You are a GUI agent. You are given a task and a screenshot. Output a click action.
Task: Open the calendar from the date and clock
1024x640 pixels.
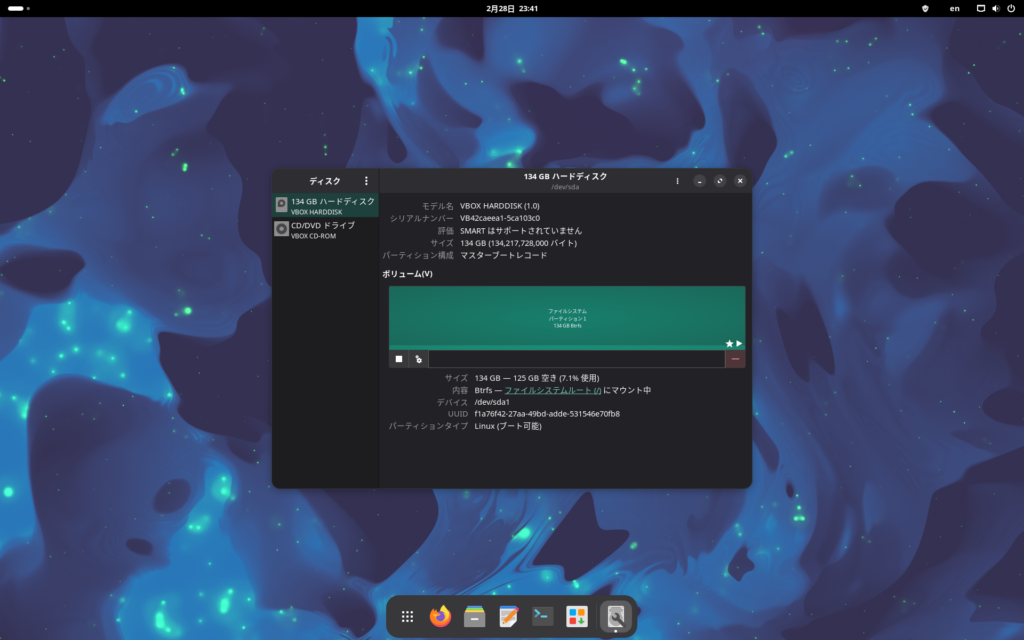click(x=512, y=8)
